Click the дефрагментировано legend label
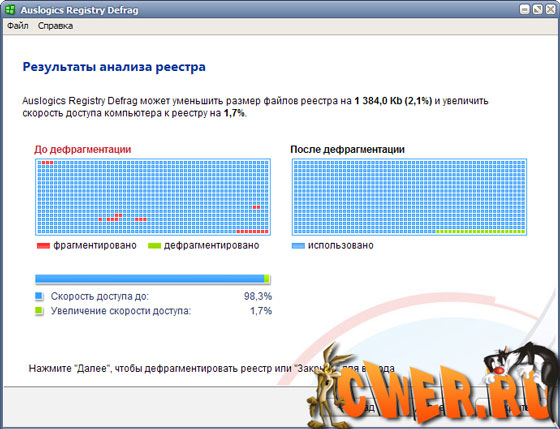The height and width of the screenshot is (429, 560). (211, 245)
